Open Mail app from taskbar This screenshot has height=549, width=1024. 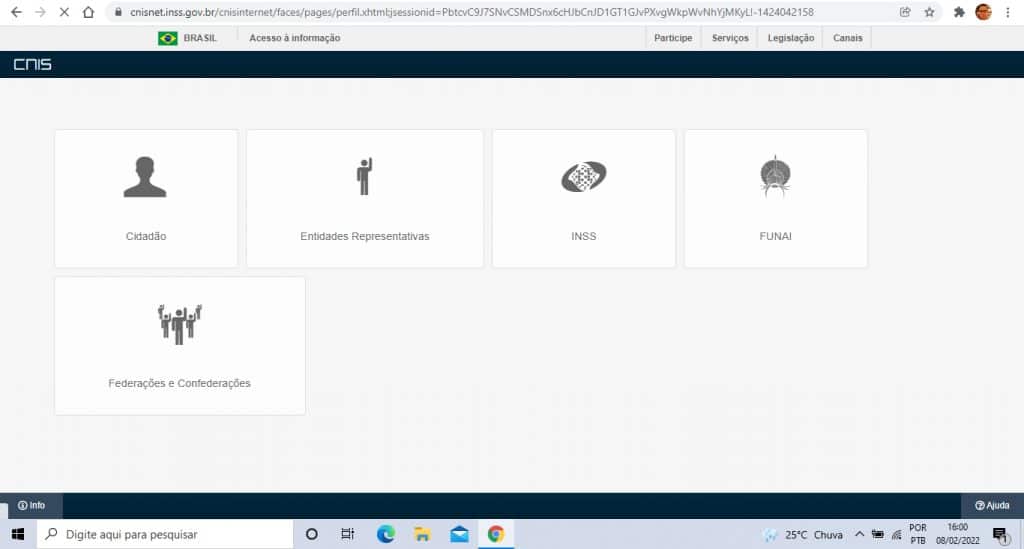pyautogui.click(x=459, y=535)
